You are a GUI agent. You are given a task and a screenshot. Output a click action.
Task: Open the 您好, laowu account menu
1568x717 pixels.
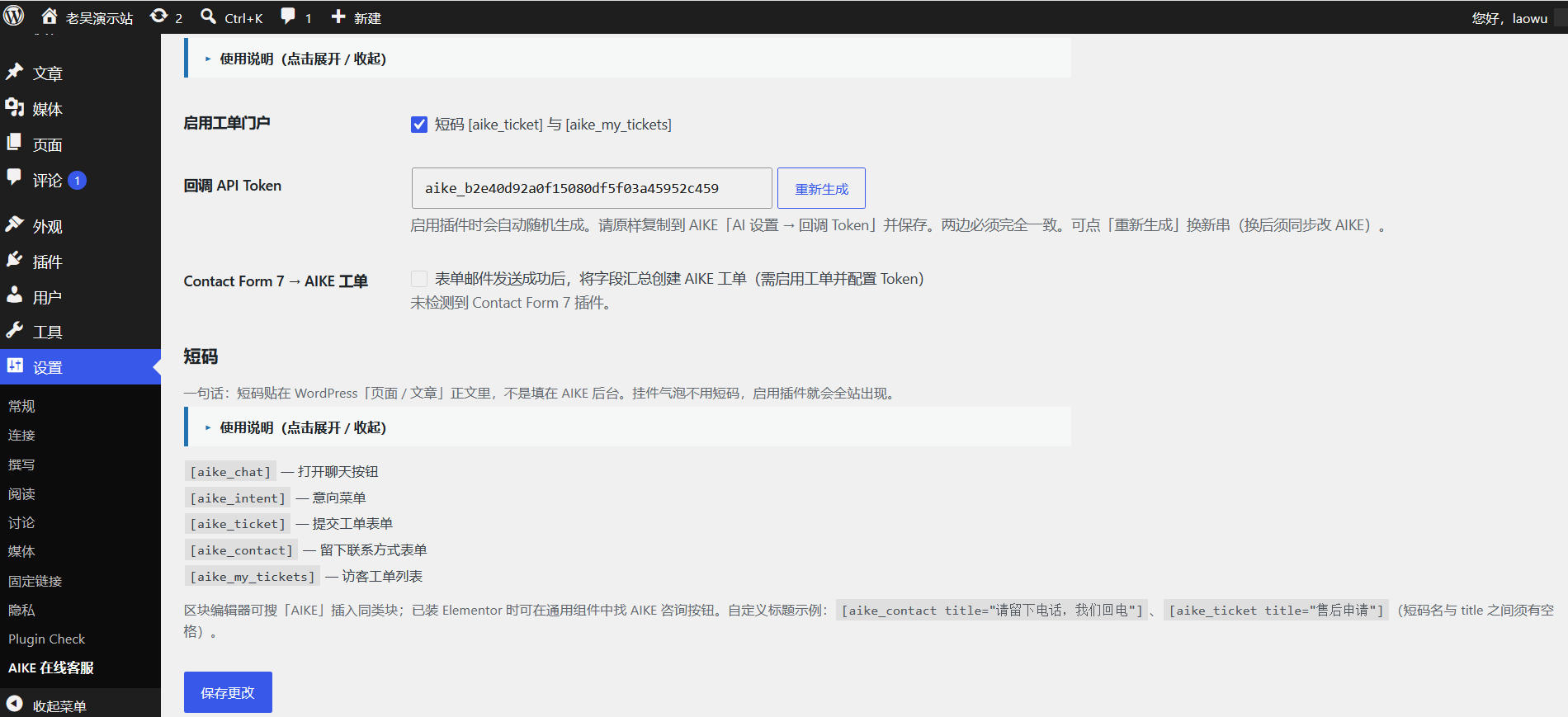pos(1509,17)
